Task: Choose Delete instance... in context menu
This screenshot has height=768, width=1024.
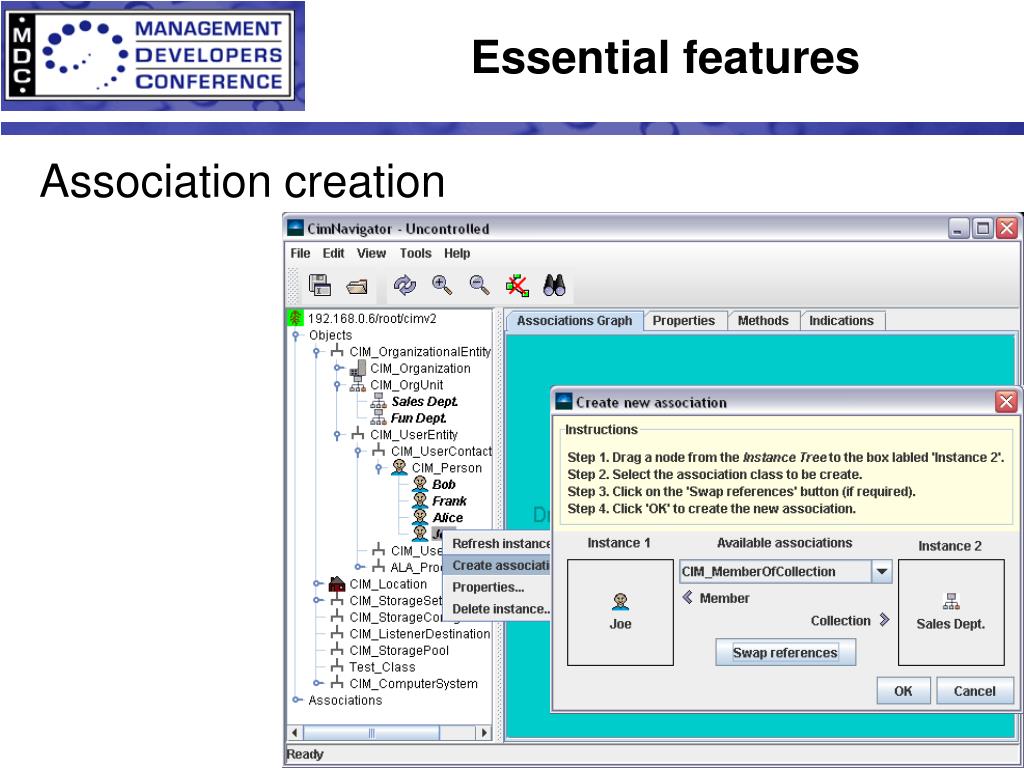Action: pos(497,609)
